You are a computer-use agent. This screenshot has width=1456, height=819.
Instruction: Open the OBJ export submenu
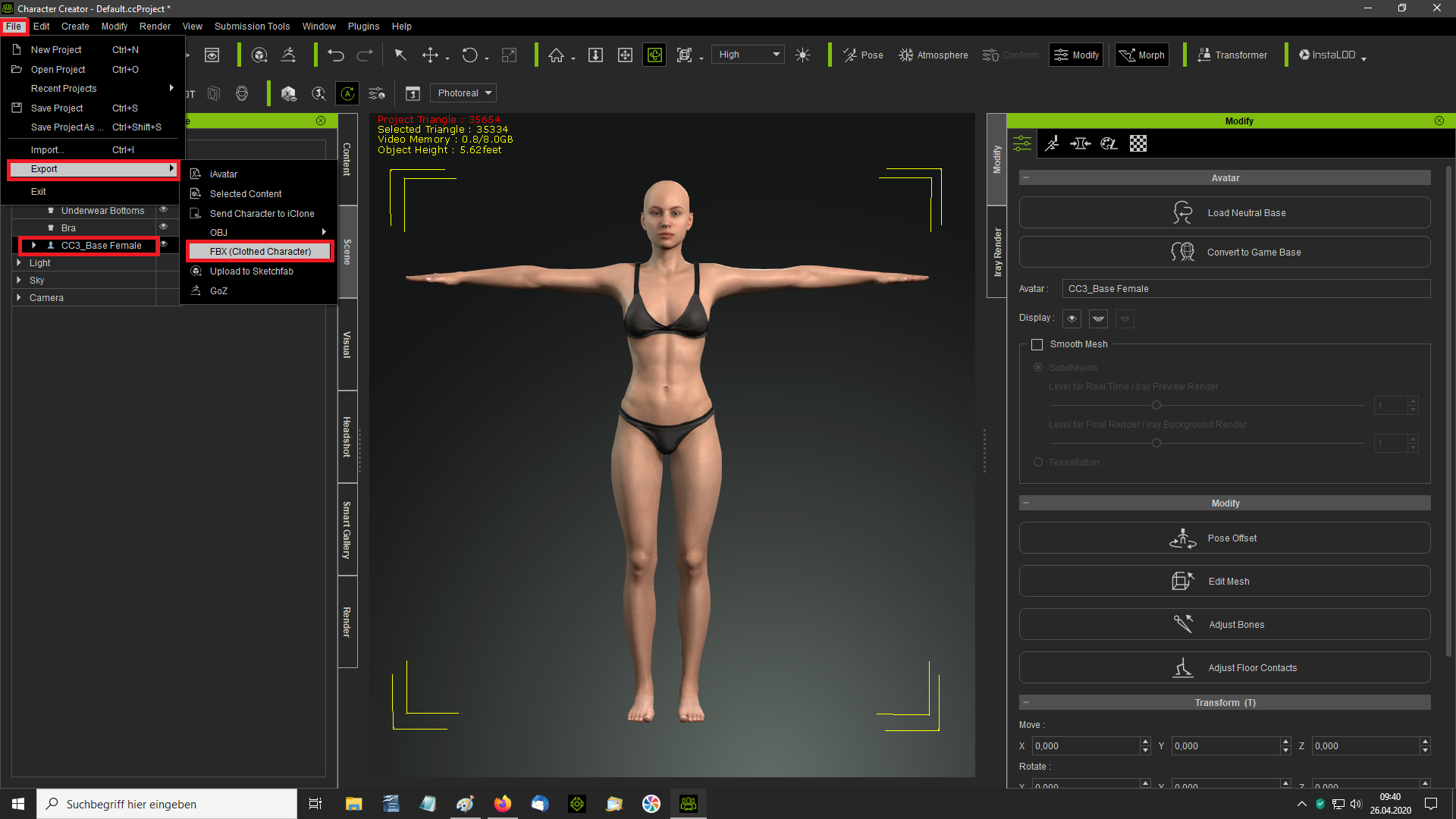(x=260, y=233)
